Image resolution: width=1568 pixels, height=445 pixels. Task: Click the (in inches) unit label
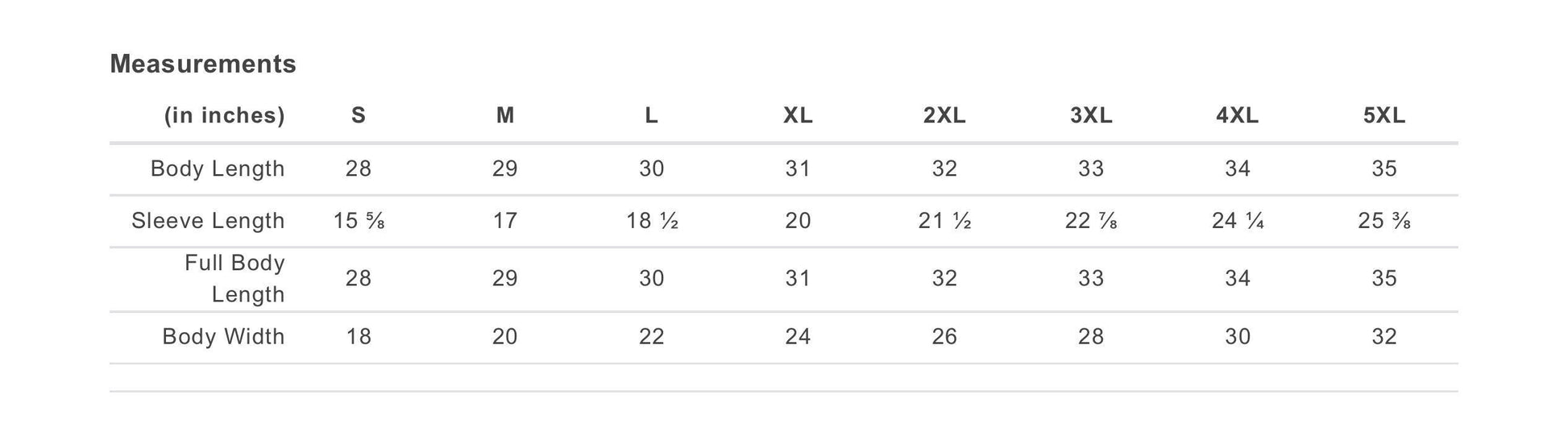(225, 116)
